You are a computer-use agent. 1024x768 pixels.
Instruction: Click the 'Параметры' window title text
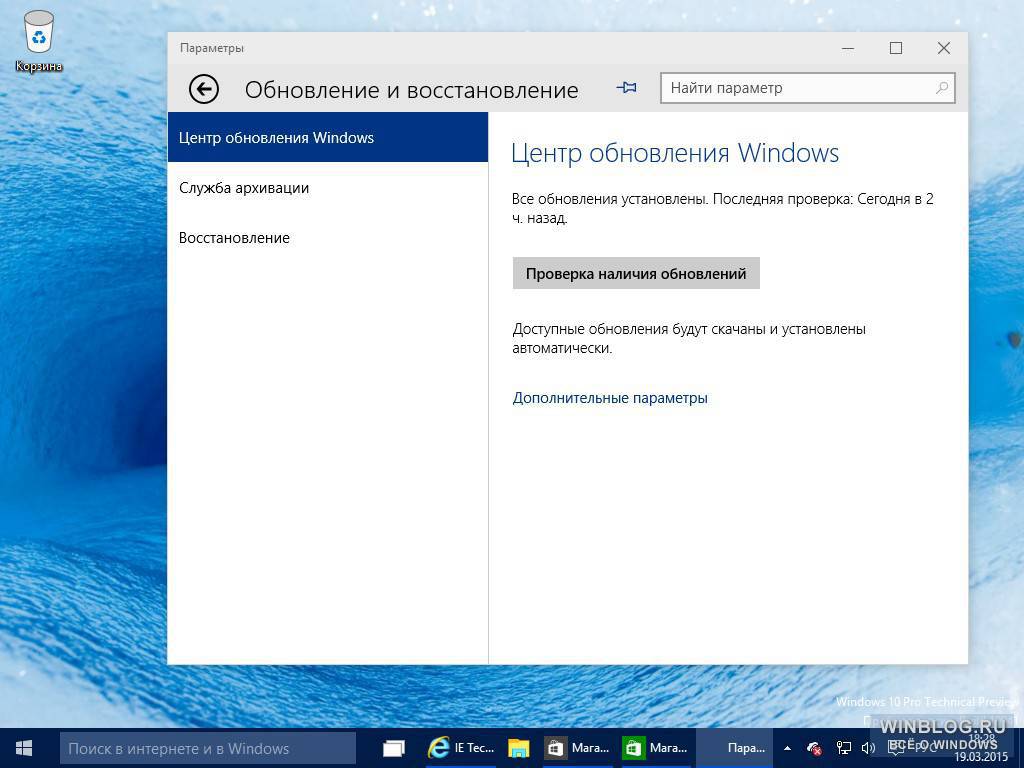pos(212,48)
